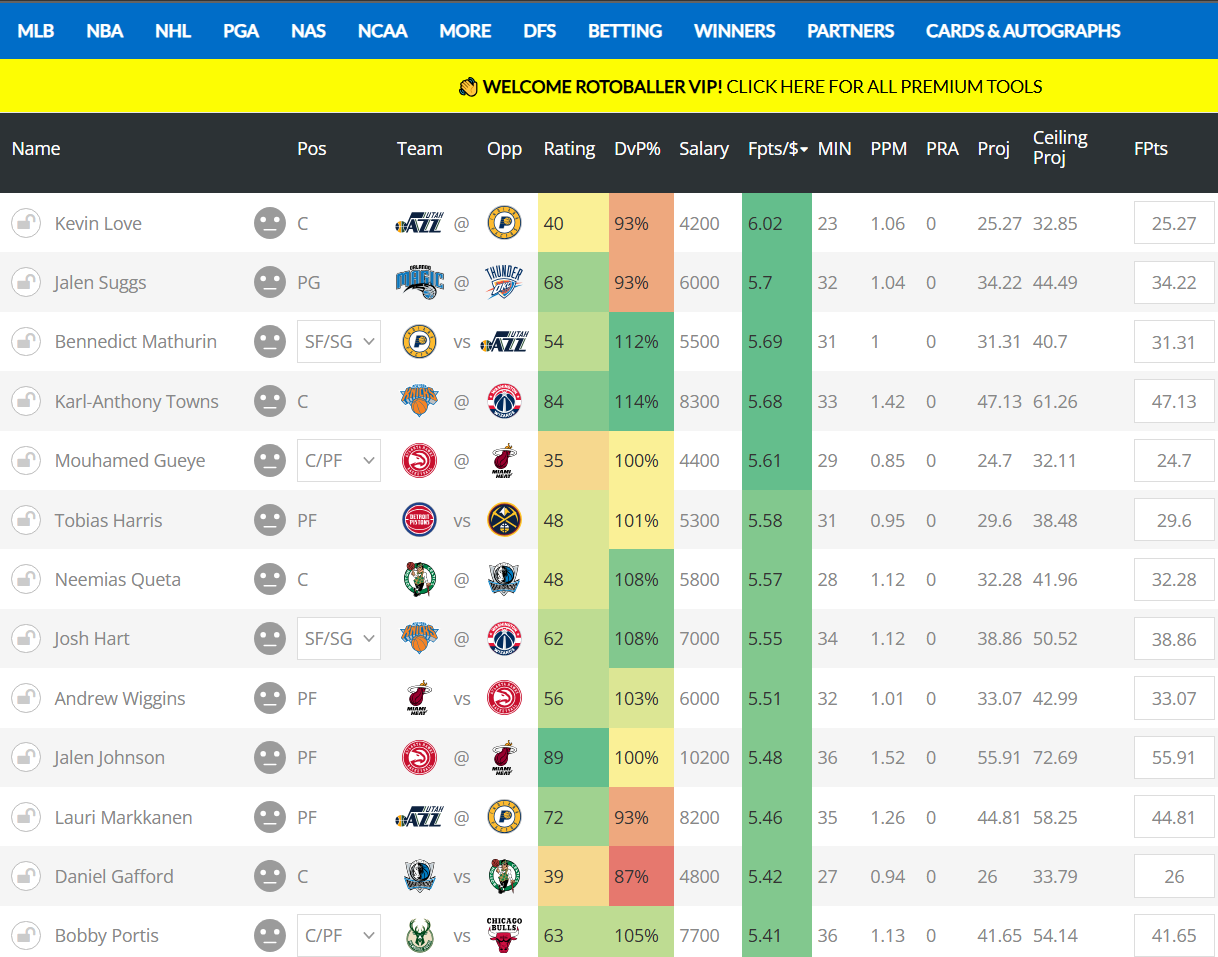Expand Mouhamed Gueye's C/PF position selector
Screen dimensions: 1218x957
pos(338,461)
